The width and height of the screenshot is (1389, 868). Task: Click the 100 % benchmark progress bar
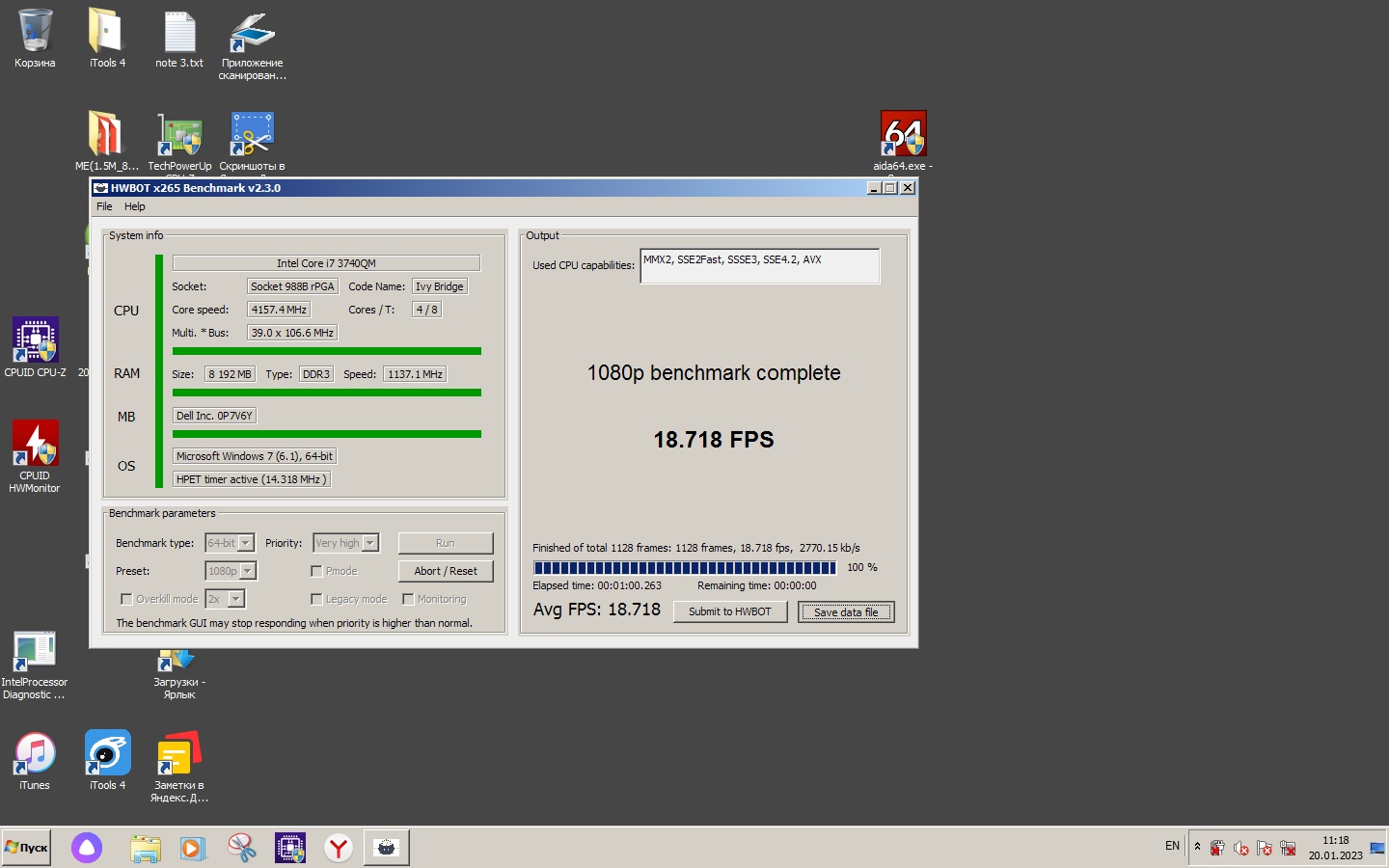[x=685, y=568]
